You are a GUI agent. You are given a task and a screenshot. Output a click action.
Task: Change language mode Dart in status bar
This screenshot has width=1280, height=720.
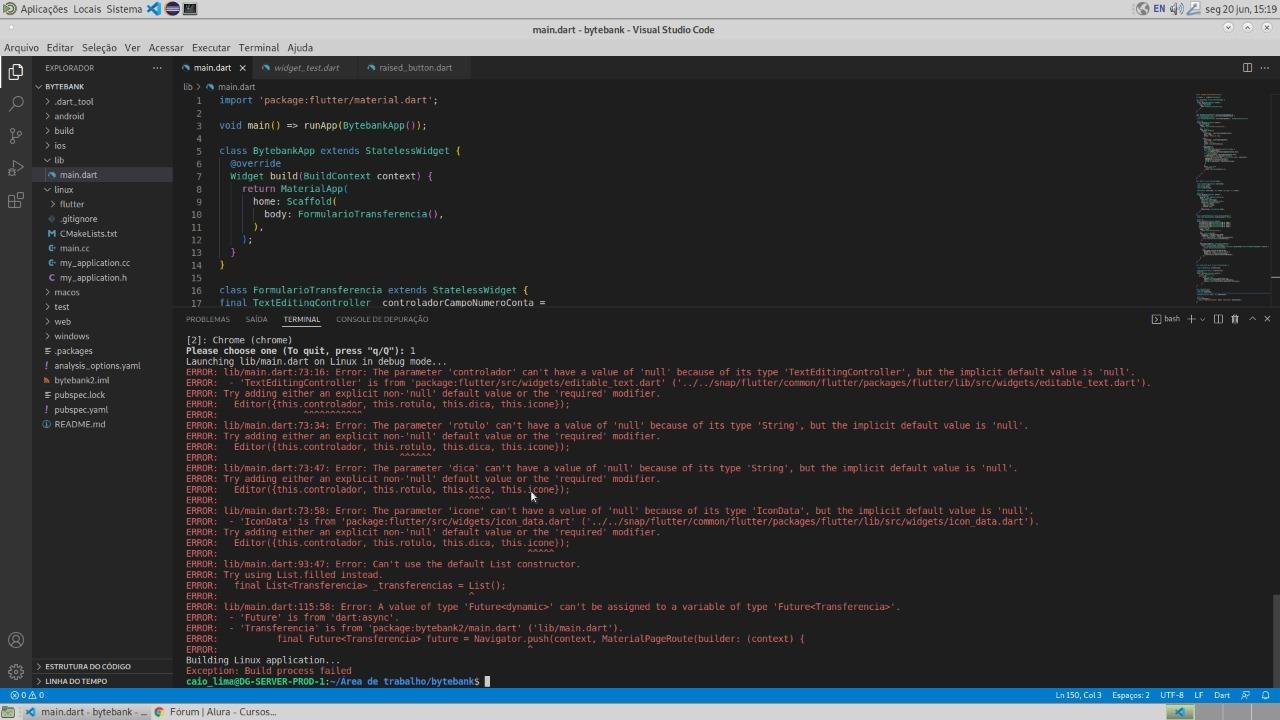pyautogui.click(x=1222, y=695)
